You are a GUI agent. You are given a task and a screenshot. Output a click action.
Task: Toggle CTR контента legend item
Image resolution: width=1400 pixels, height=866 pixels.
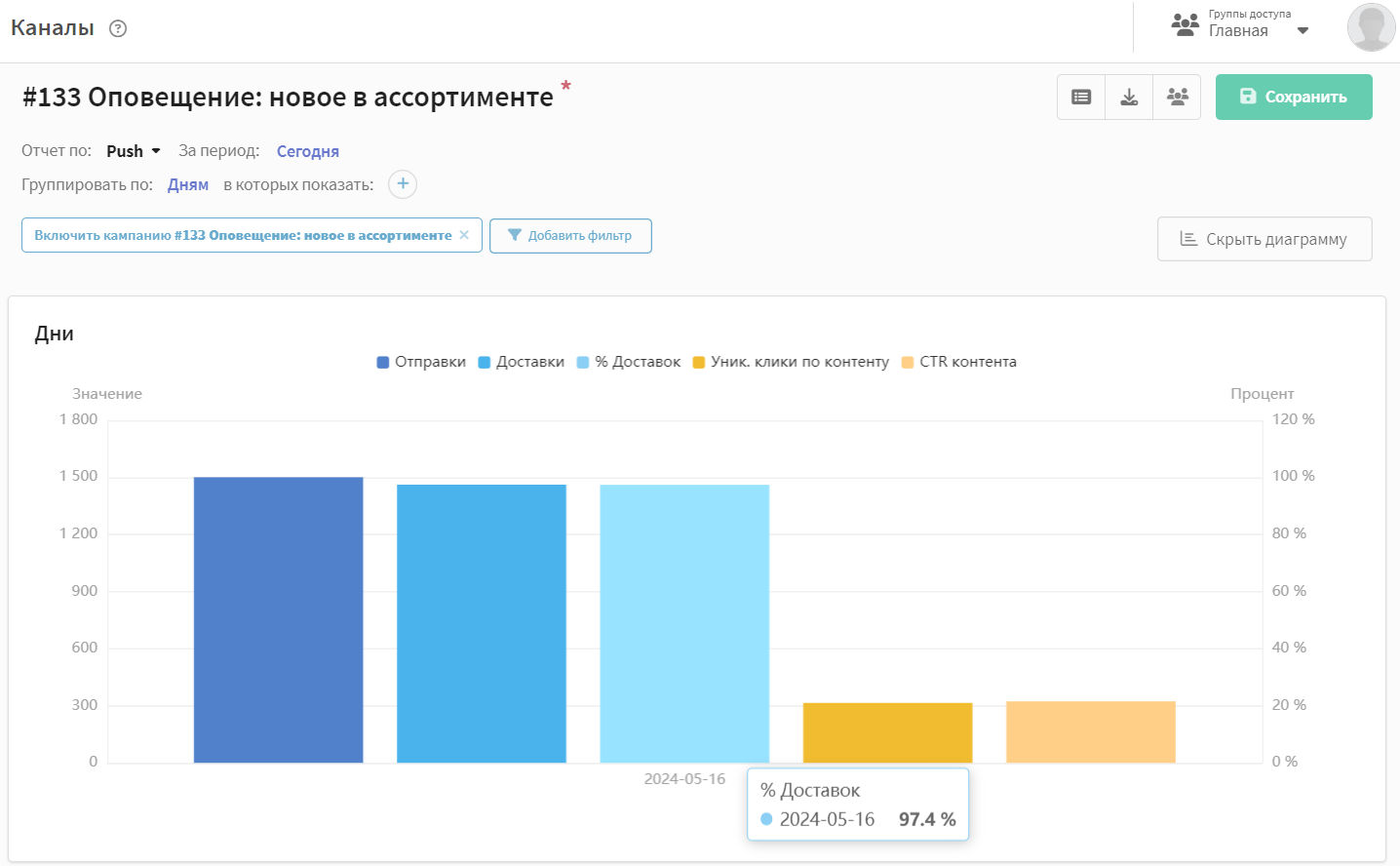click(x=959, y=362)
